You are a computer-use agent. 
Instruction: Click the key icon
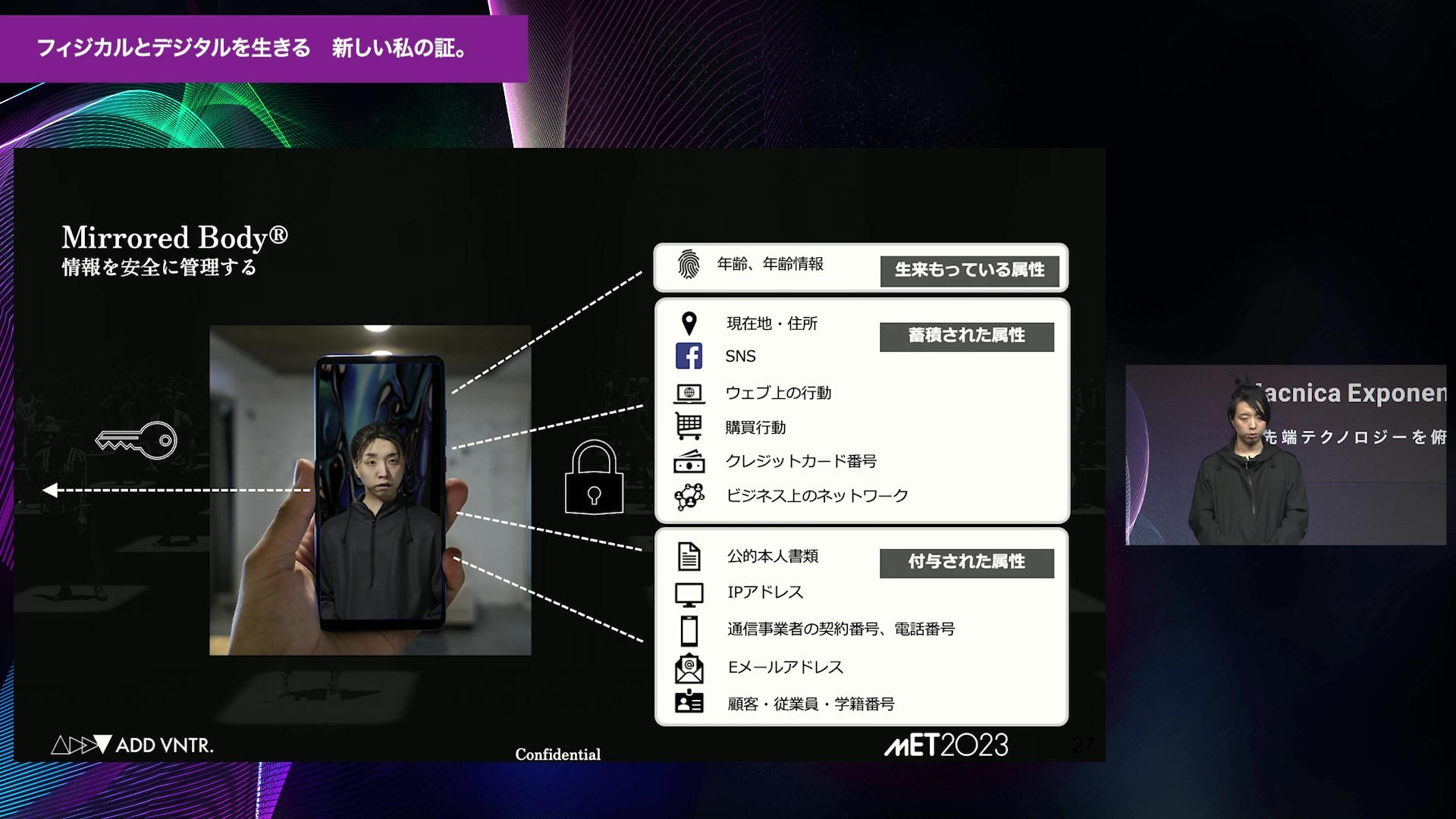point(136,440)
